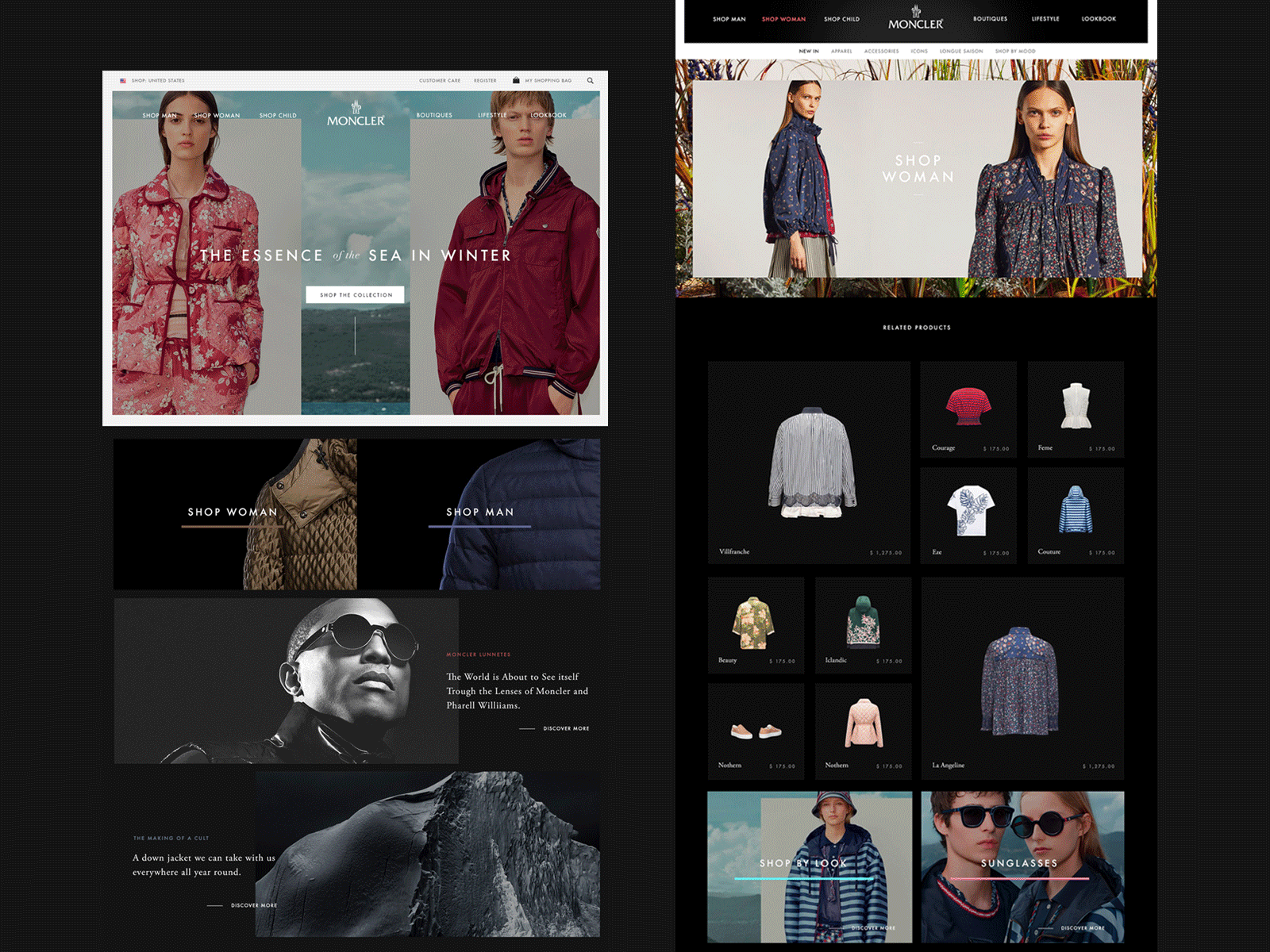Open search via the magnifier icon

(x=591, y=80)
